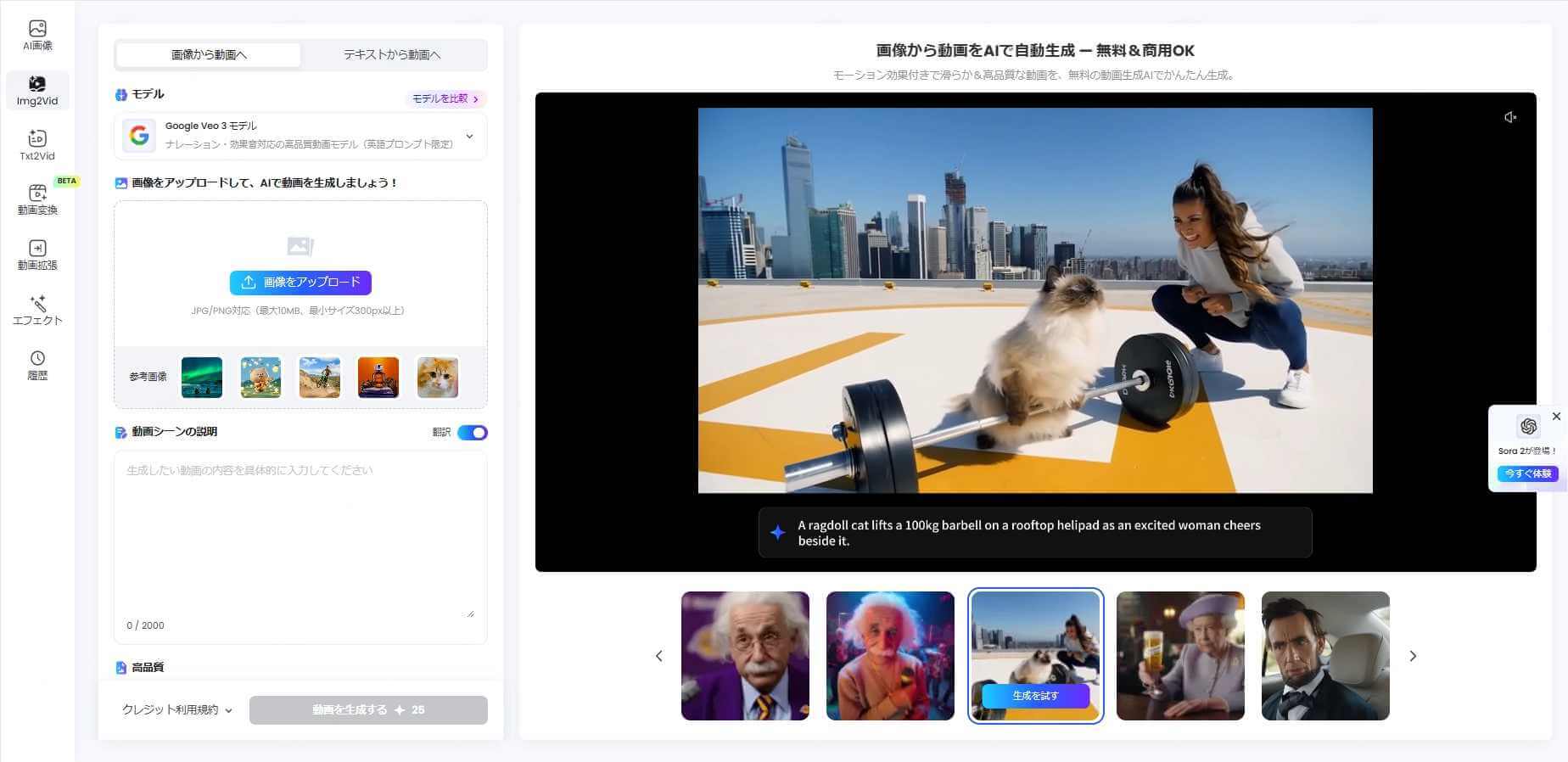The width and height of the screenshot is (1568, 762).
Task: Expand the Google Veo 3 model dropdown
Action: click(x=469, y=136)
